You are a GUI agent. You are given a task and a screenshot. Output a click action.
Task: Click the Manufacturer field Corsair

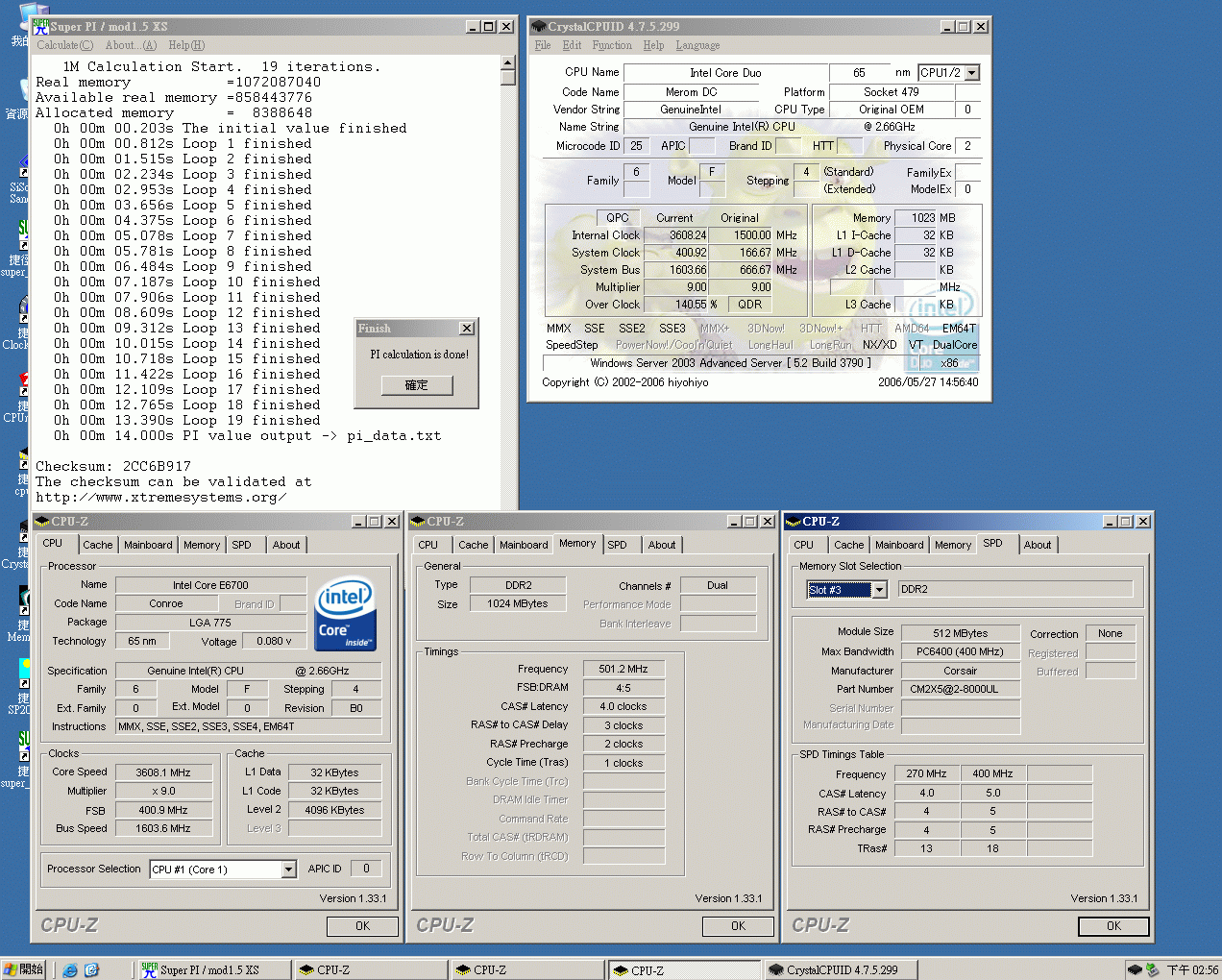[x=960, y=671]
